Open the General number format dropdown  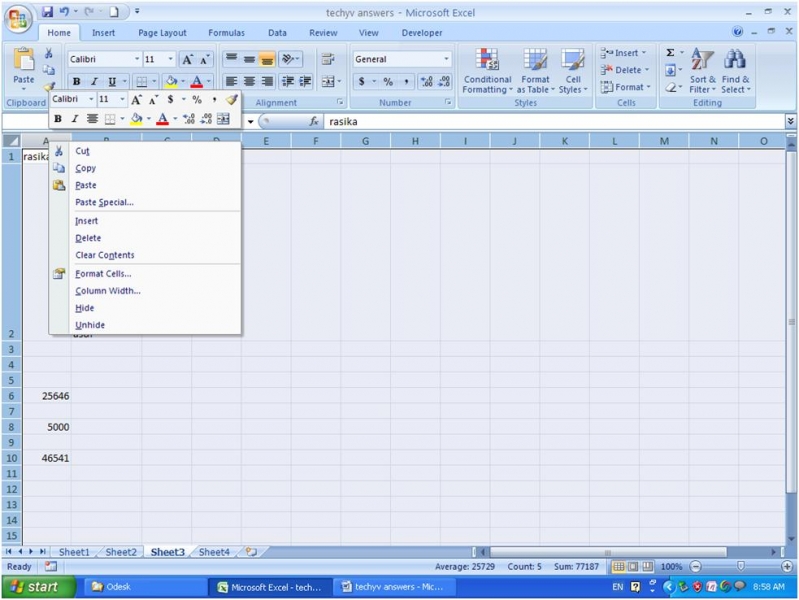[x=446, y=59]
